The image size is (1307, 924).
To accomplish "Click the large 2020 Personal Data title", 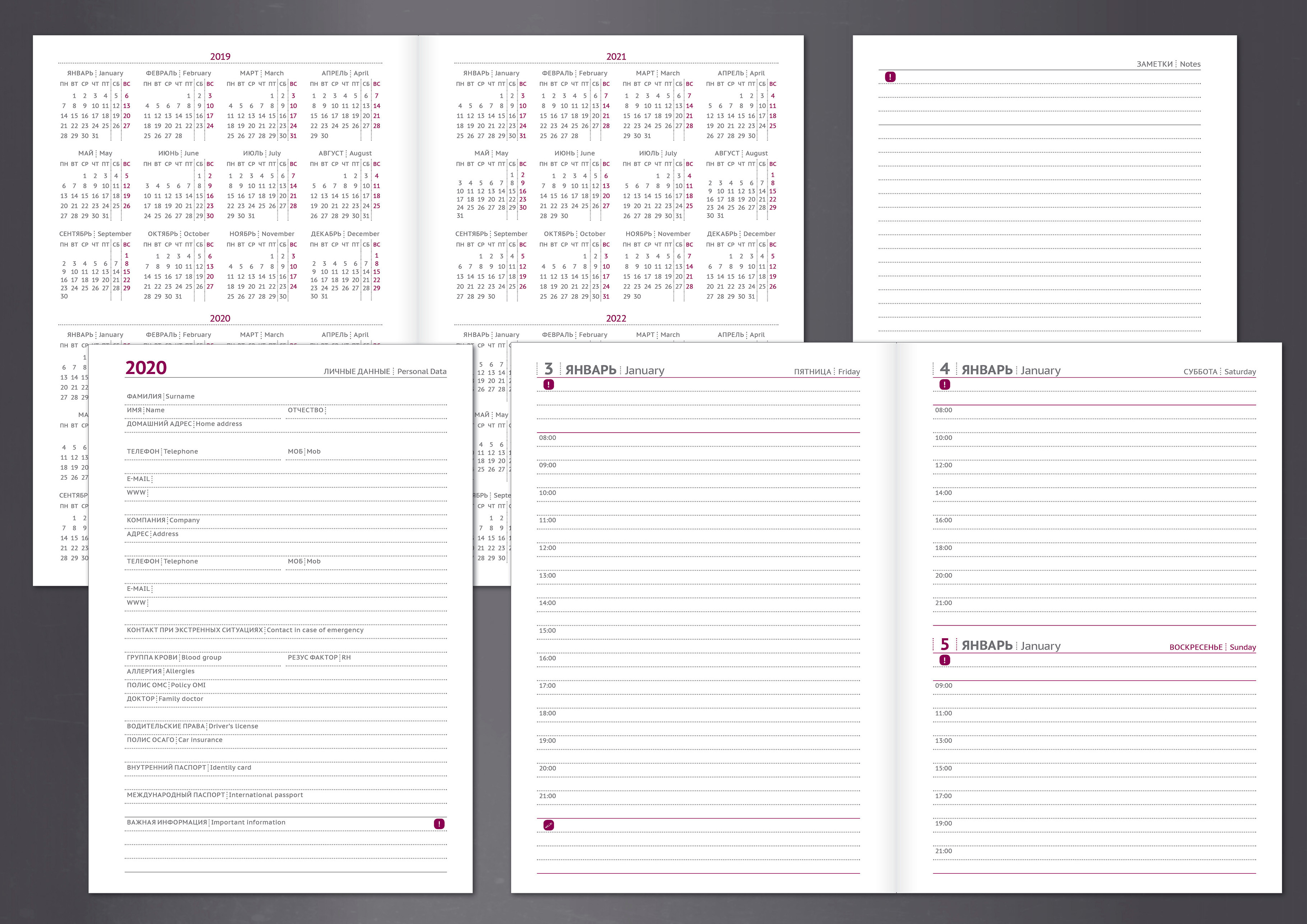I will pyautogui.click(x=146, y=368).
